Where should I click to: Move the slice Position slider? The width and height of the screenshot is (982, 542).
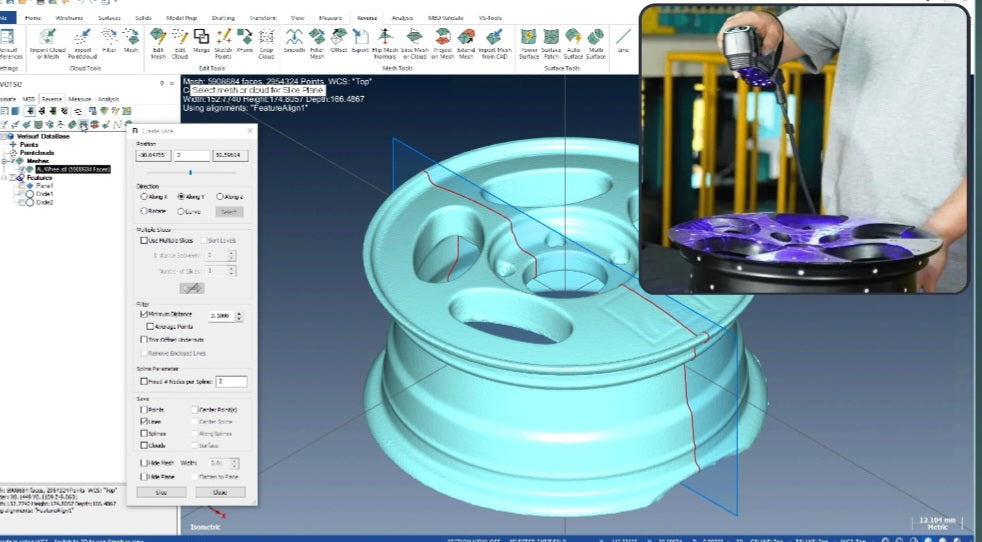pyautogui.click(x=190, y=172)
